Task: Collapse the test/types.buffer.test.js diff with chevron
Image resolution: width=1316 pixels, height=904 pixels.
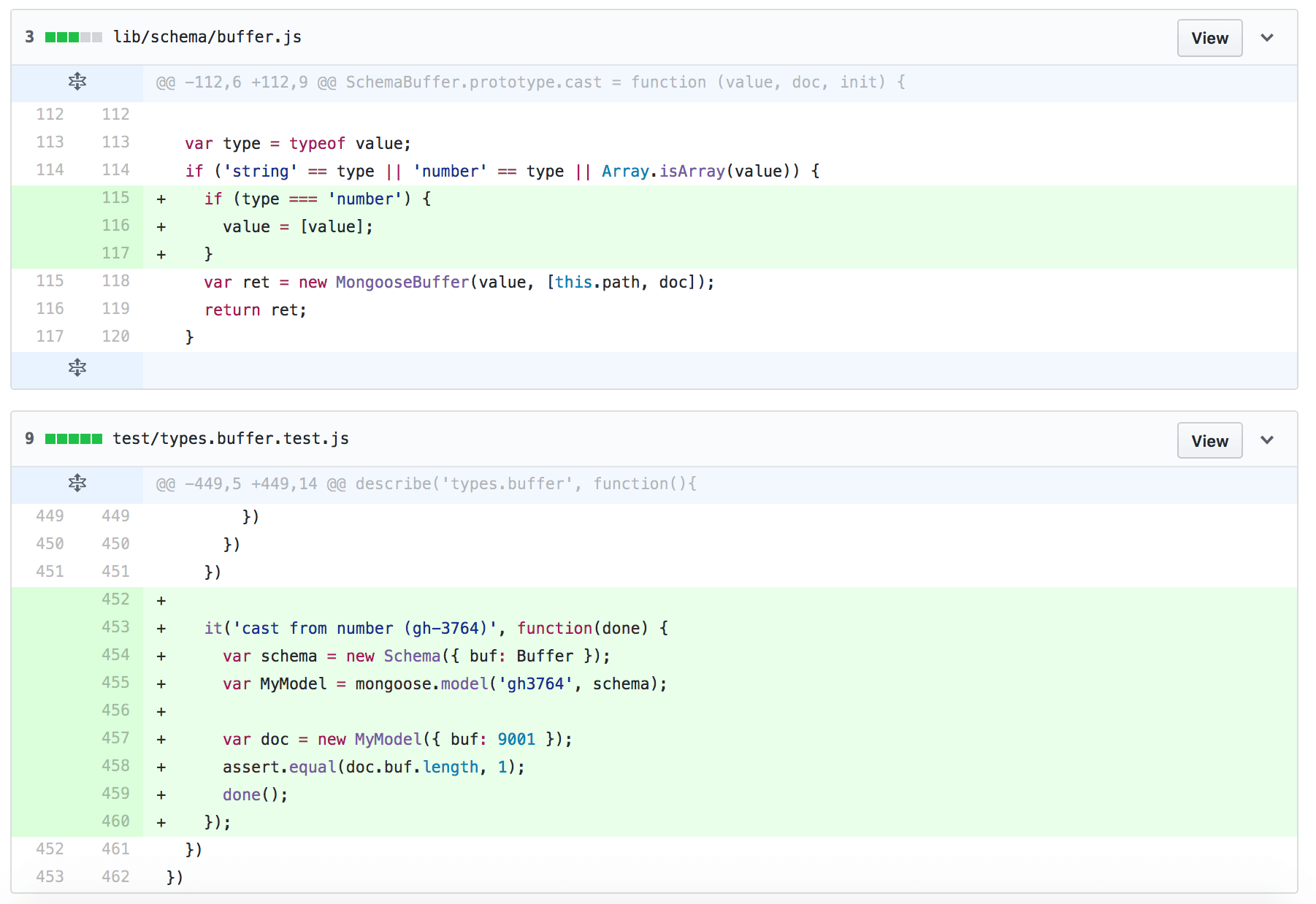Action: pos(1267,440)
